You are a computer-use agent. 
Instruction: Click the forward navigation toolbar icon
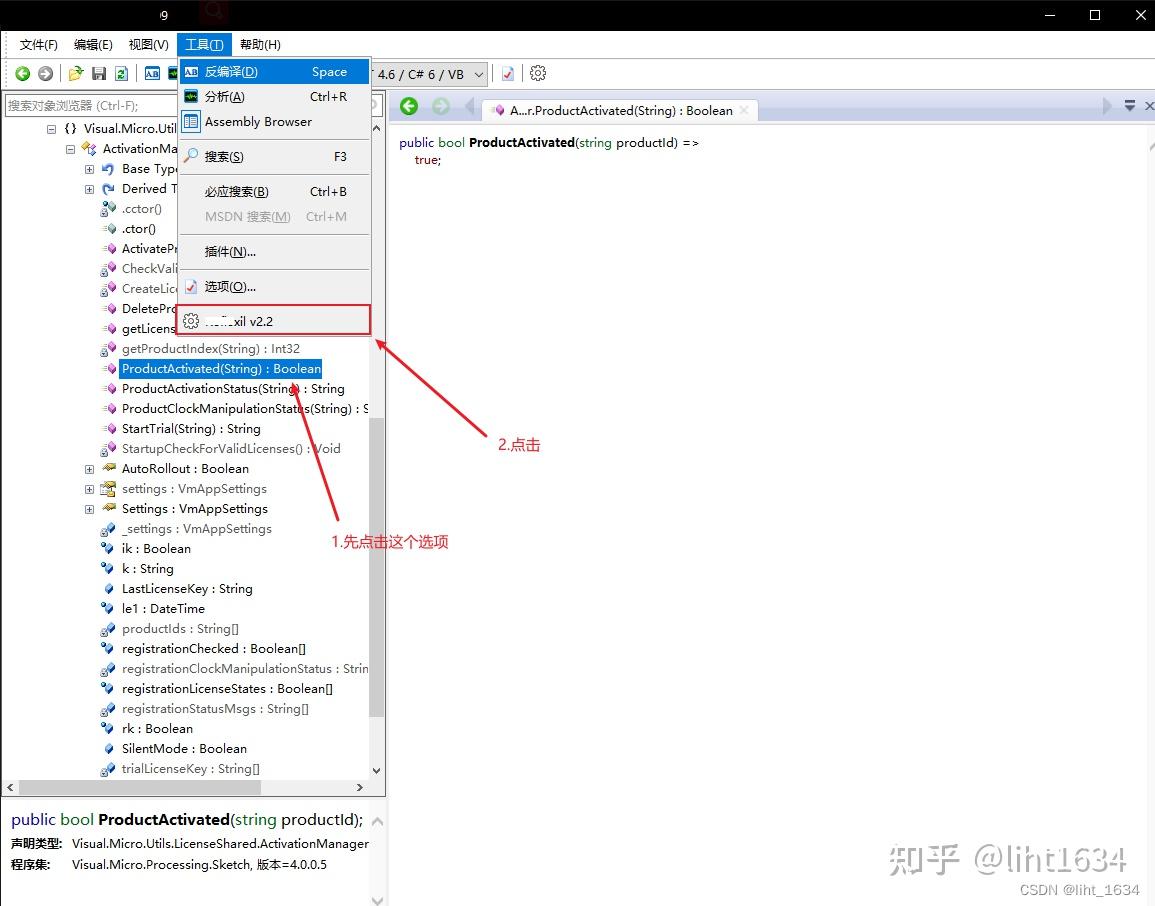[46, 73]
